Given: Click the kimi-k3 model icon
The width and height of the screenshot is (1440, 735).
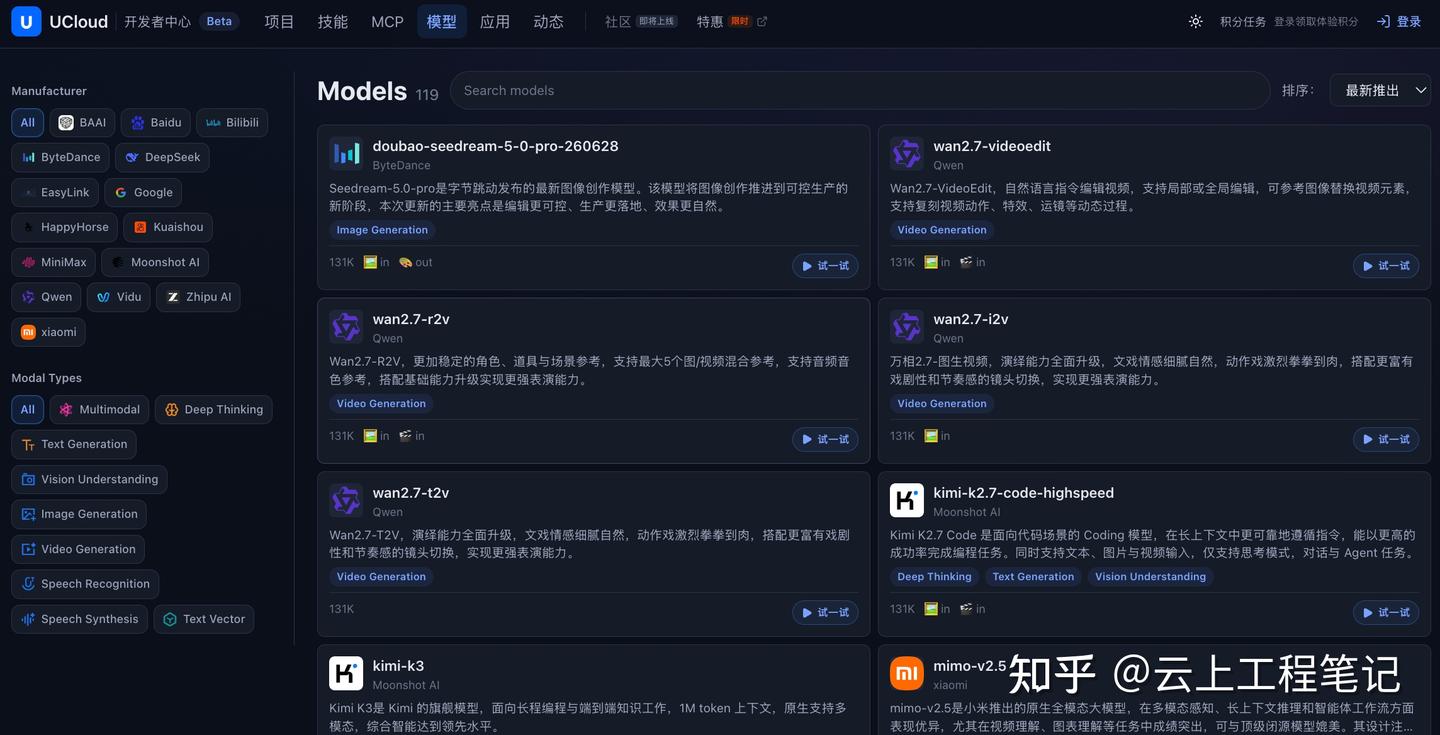Looking at the screenshot, I should point(346,673).
